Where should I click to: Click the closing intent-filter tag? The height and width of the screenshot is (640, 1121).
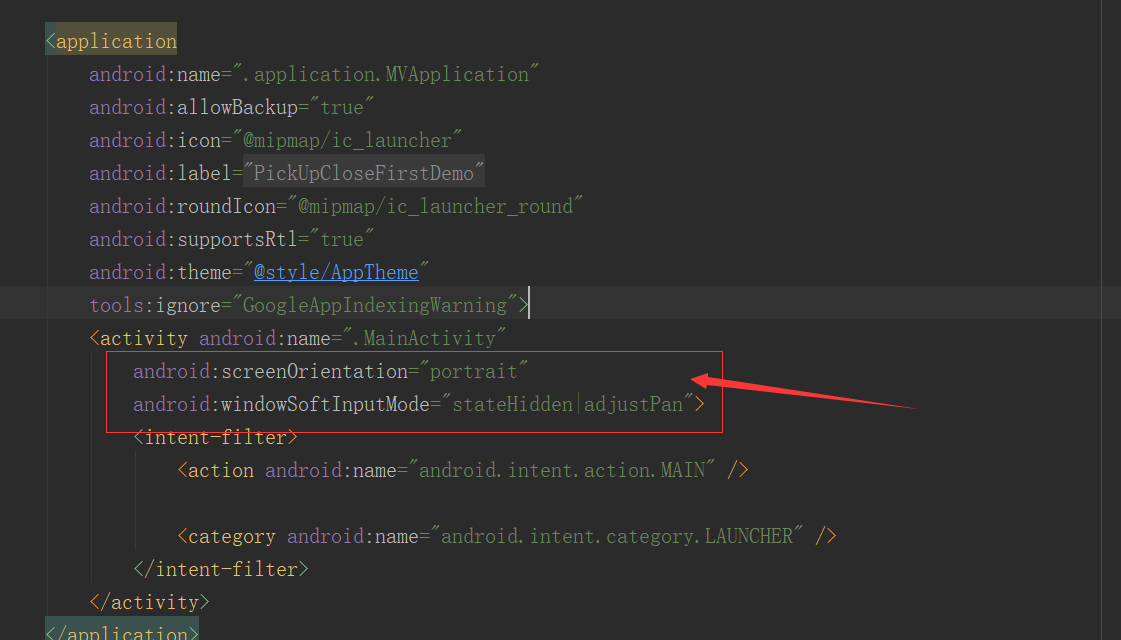tap(220, 568)
